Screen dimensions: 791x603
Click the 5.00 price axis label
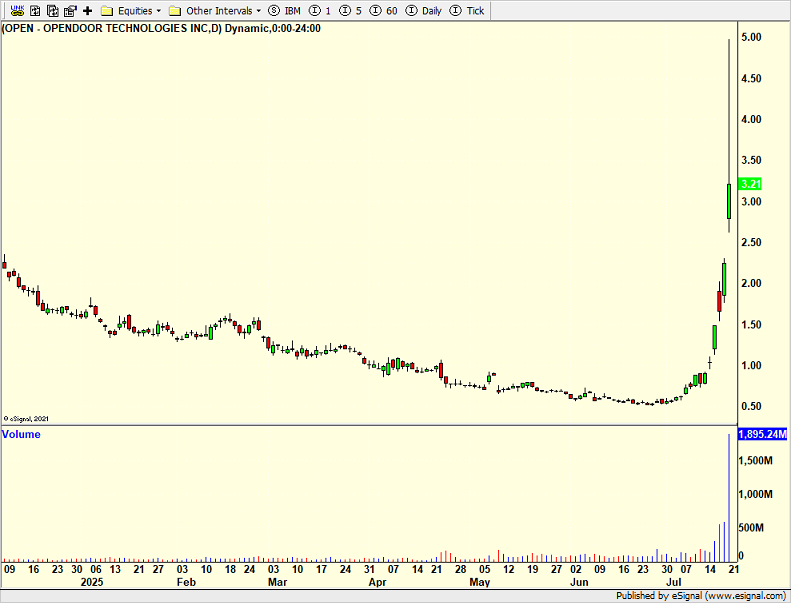coord(751,37)
